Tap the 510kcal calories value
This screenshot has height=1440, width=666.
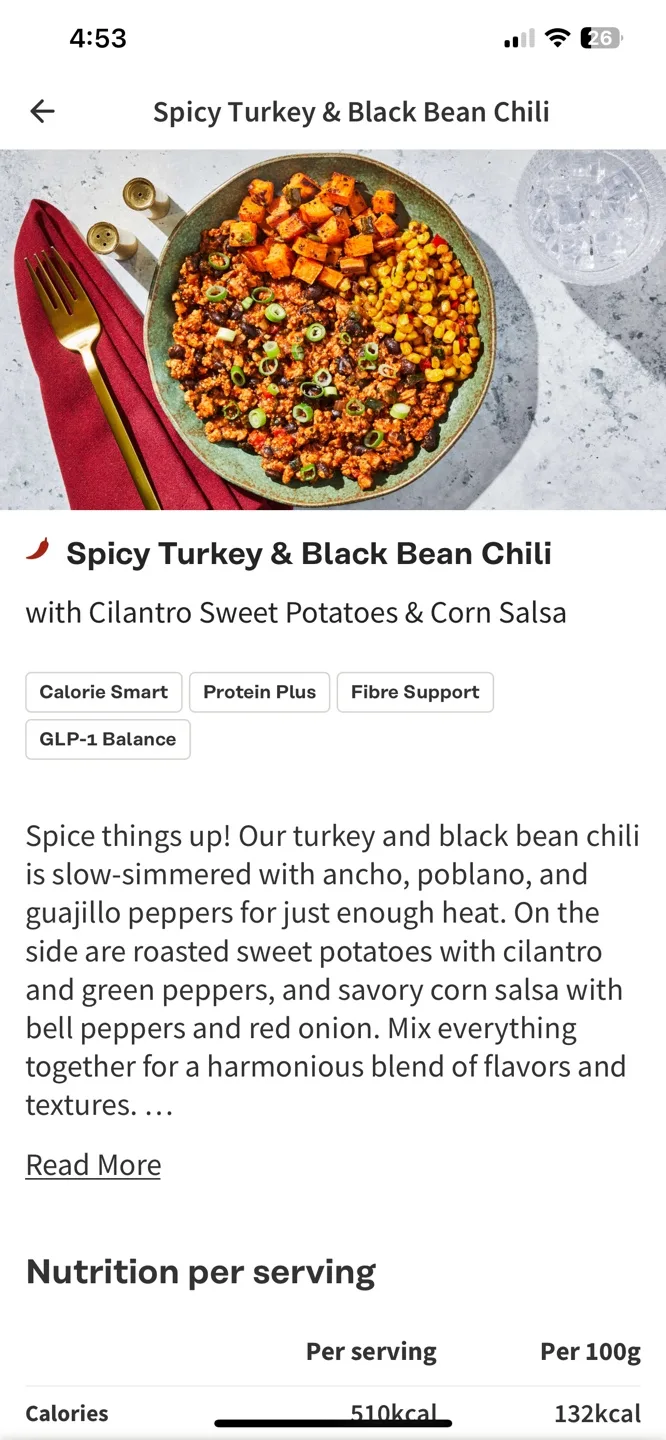[397, 1413]
